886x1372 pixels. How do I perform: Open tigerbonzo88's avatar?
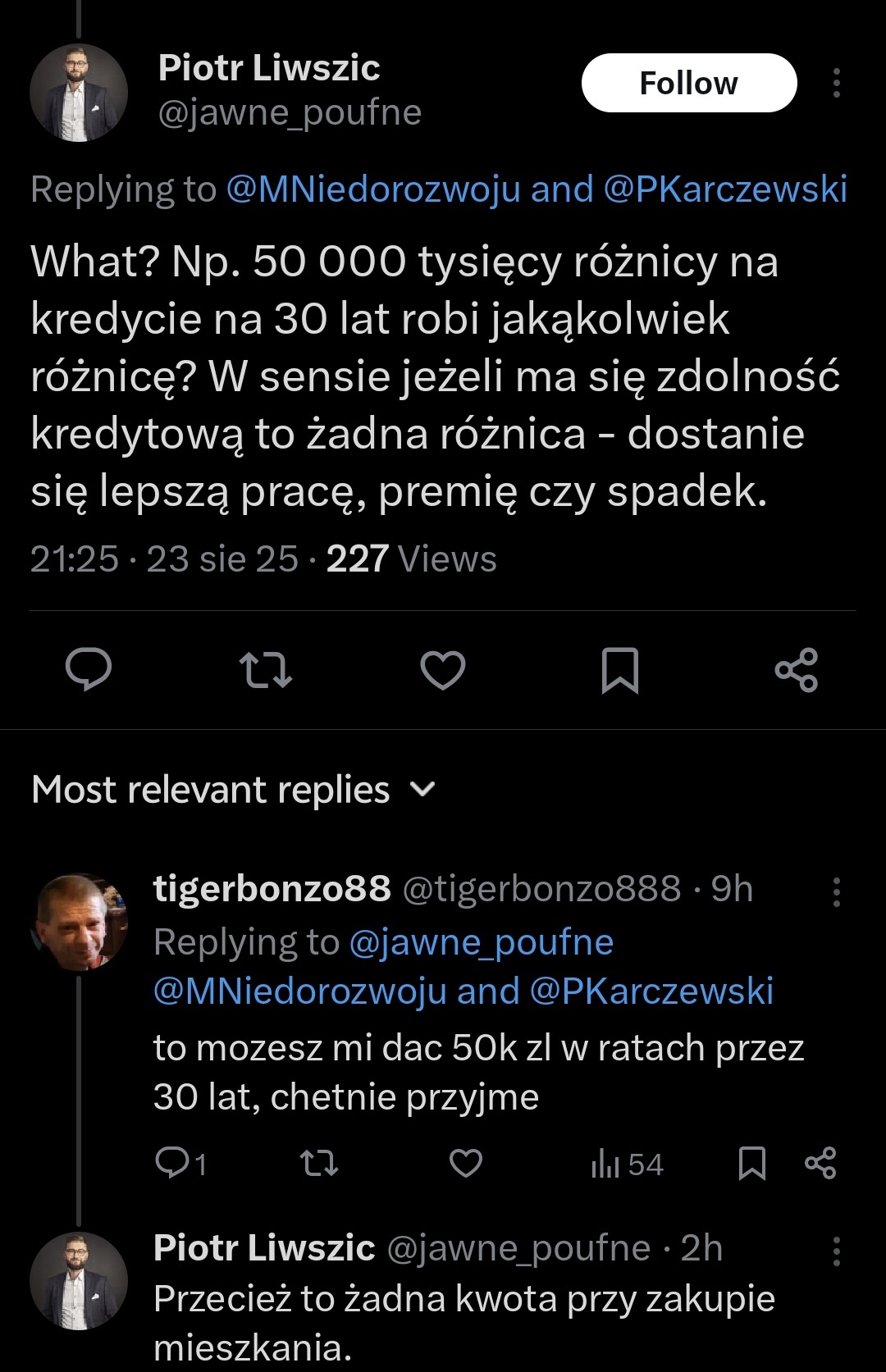click(79, 922)
